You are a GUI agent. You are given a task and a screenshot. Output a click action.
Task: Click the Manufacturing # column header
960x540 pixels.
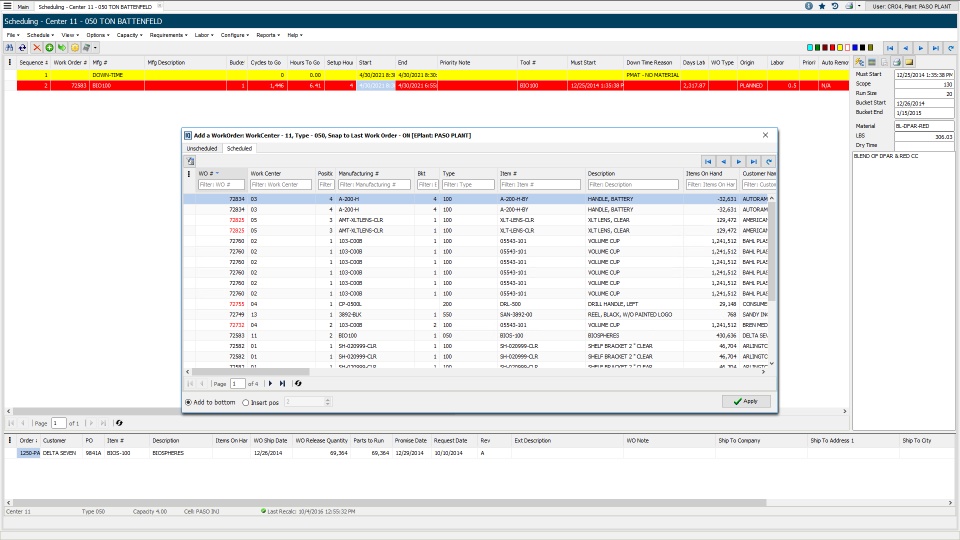[x=359, y=173]
